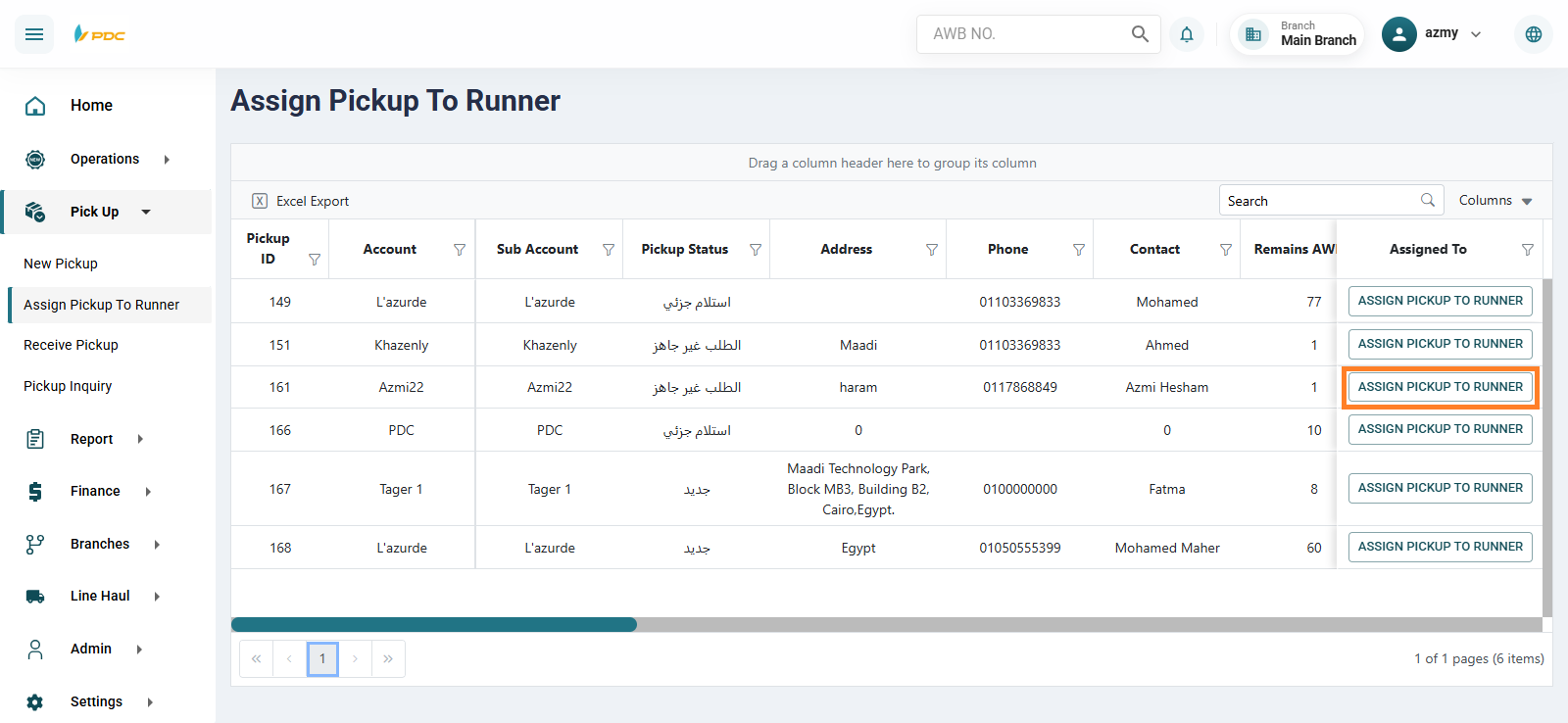Image resolution: width=1568 pixels, height=723 pixels.
Task: Click the Excel Export button
Action: 301,201
